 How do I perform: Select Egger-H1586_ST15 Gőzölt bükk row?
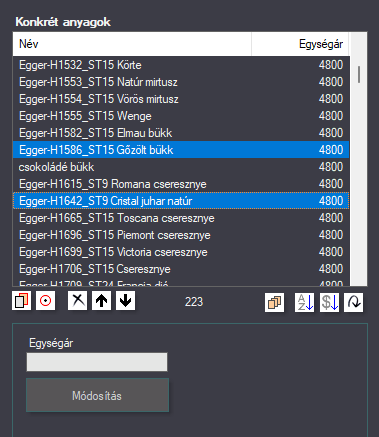181,150
